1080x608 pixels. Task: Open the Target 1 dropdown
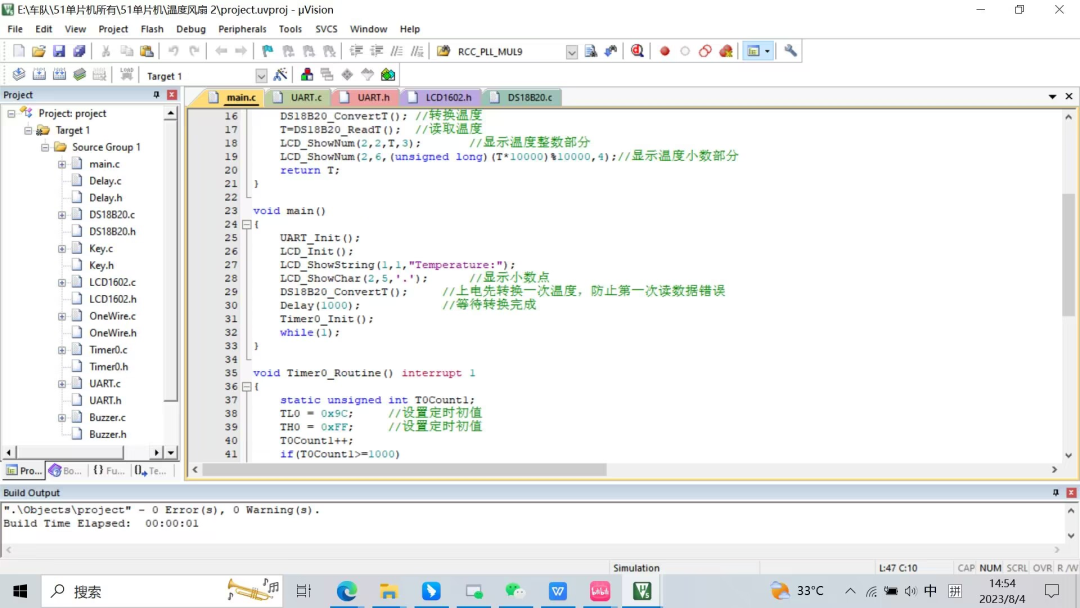[261, 76]
